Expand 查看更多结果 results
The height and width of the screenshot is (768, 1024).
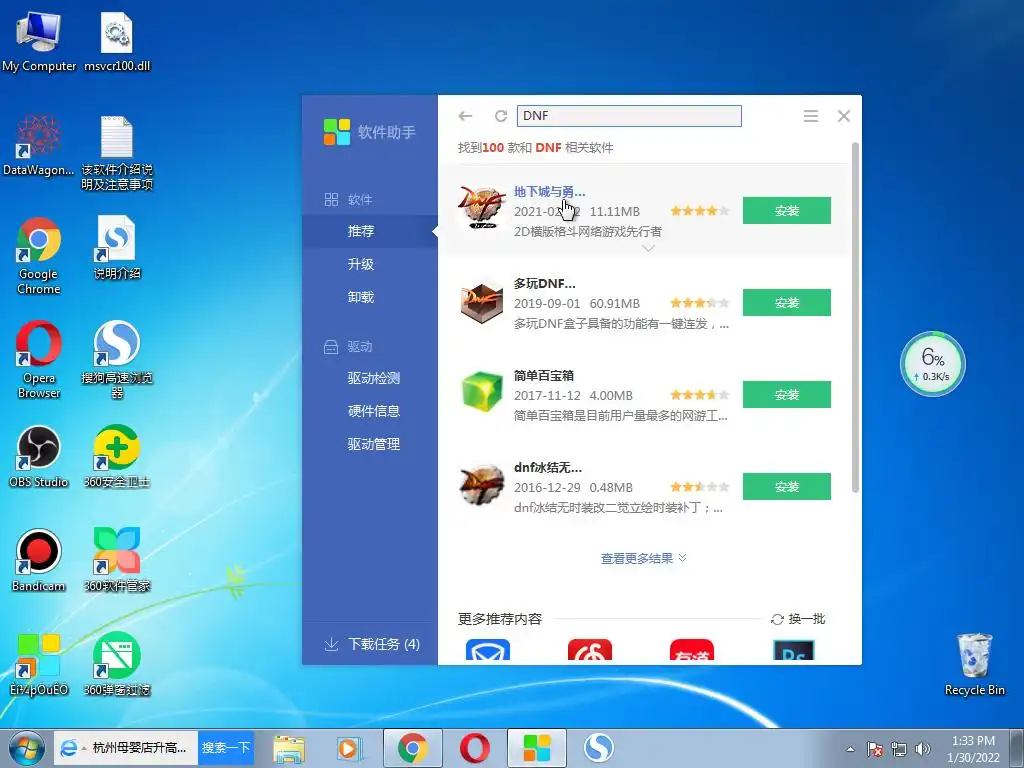(643, 558)
